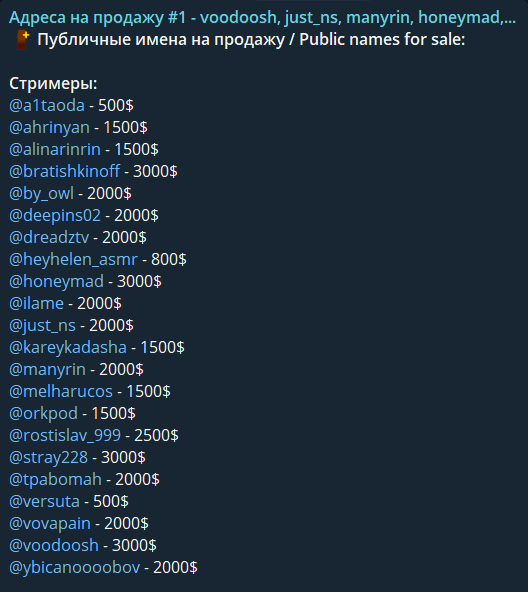Screen dimensions: 528x592
Task: Click the @ahrinyan mention
Action: tap(49, 128)
